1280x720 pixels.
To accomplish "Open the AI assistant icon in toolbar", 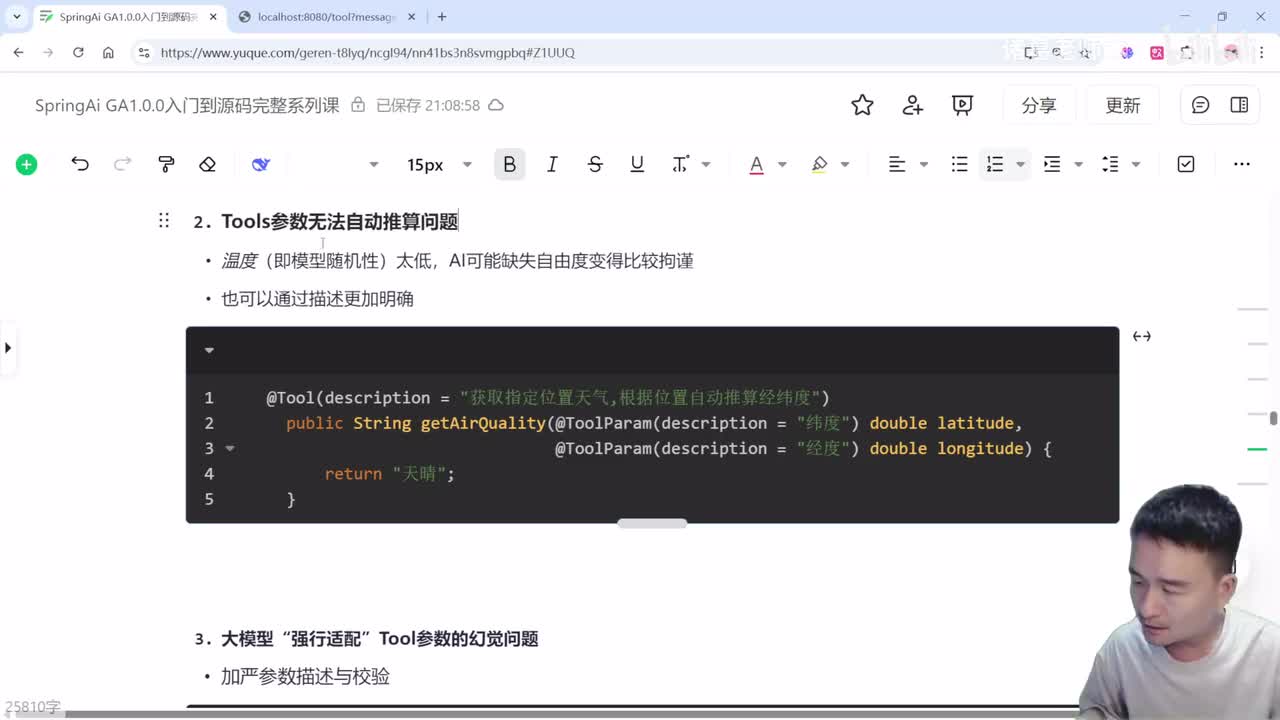I will tap(261, 164).
